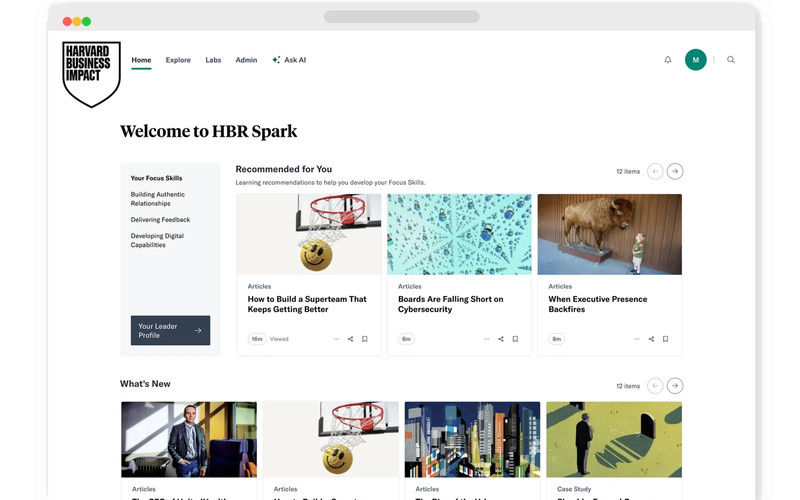This screenshot has height=500, width=800.
Task: Click the browser address bar
Action: coord(402,16)
